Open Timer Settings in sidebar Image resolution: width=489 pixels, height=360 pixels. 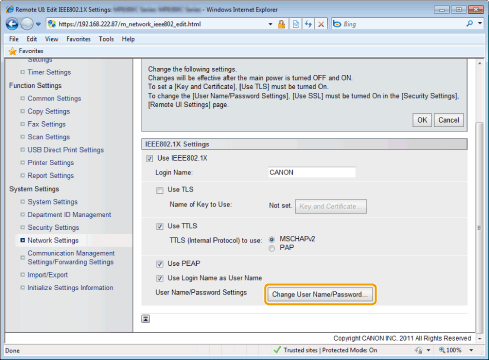click(49, 72)
